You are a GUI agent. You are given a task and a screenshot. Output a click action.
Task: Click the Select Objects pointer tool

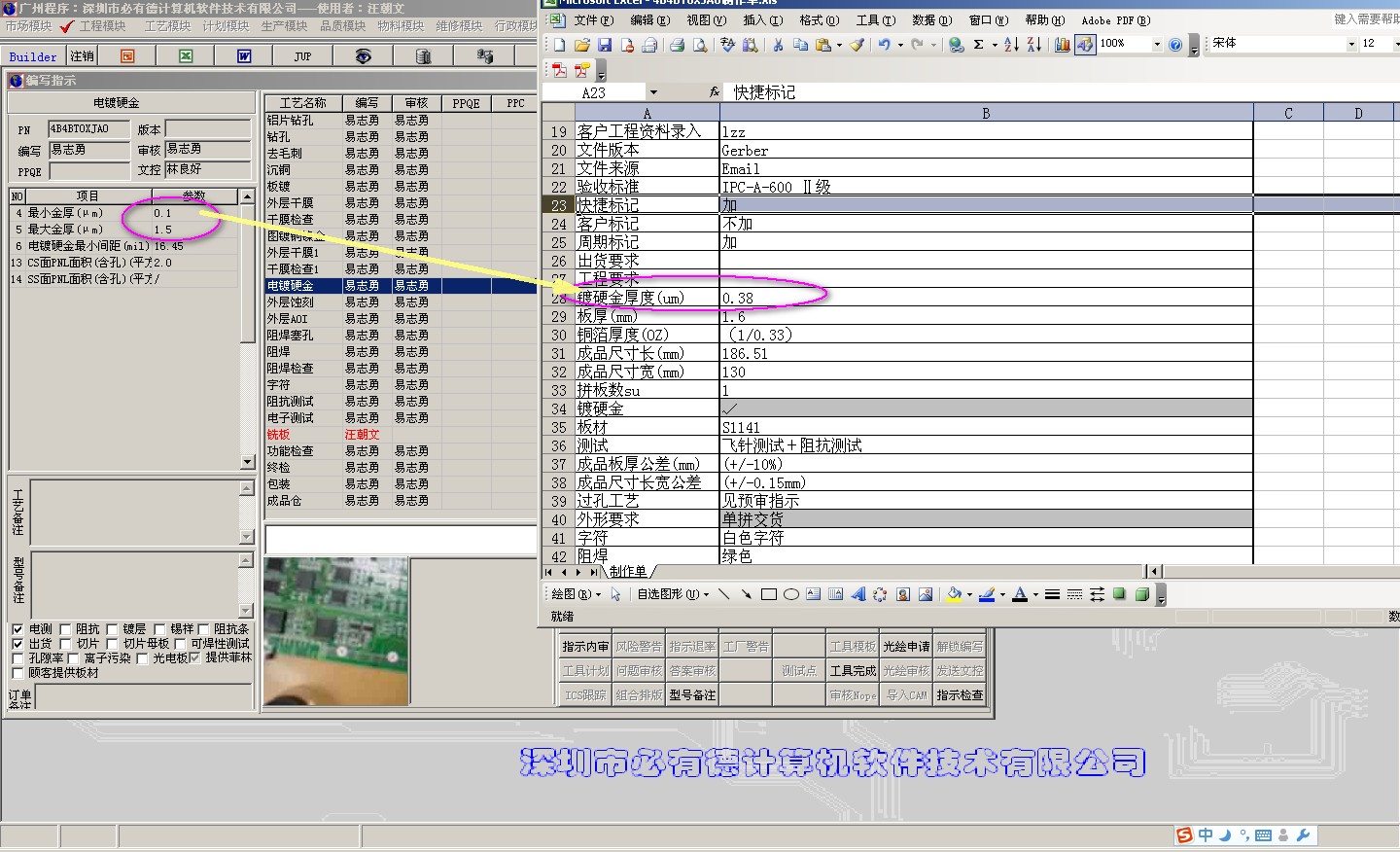click(615, 594)
